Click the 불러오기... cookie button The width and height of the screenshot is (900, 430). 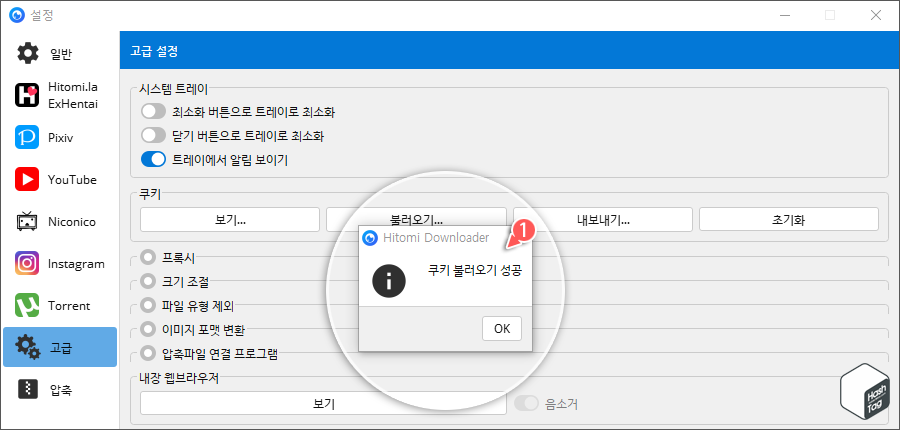coord(416,219)
